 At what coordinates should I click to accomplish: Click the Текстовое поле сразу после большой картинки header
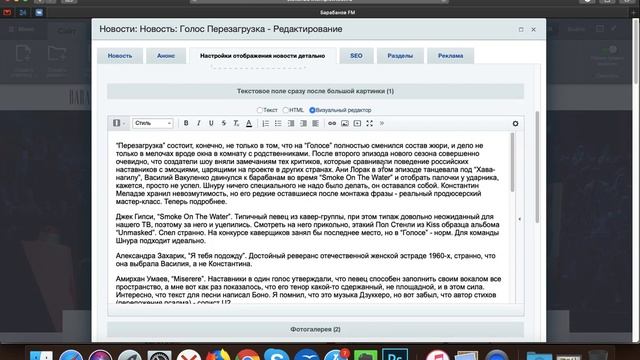pyautogui.click(x=315, y=91)
